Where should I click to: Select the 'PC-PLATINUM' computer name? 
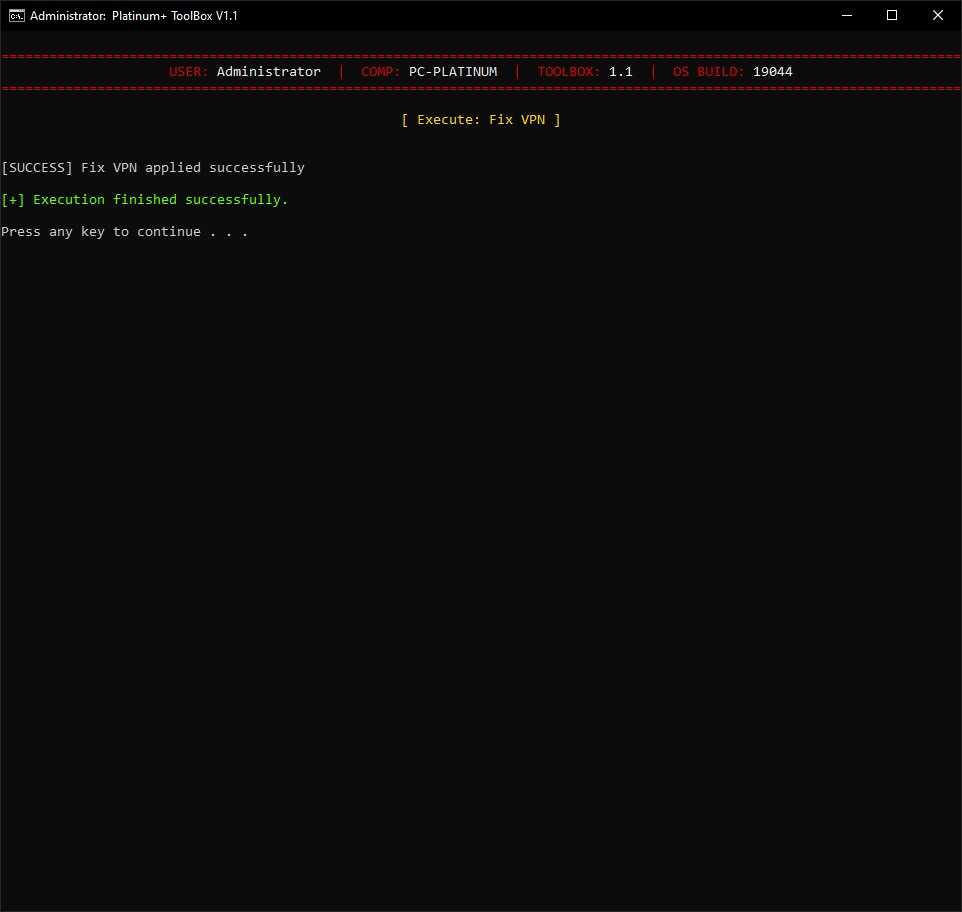click(453, 72)
